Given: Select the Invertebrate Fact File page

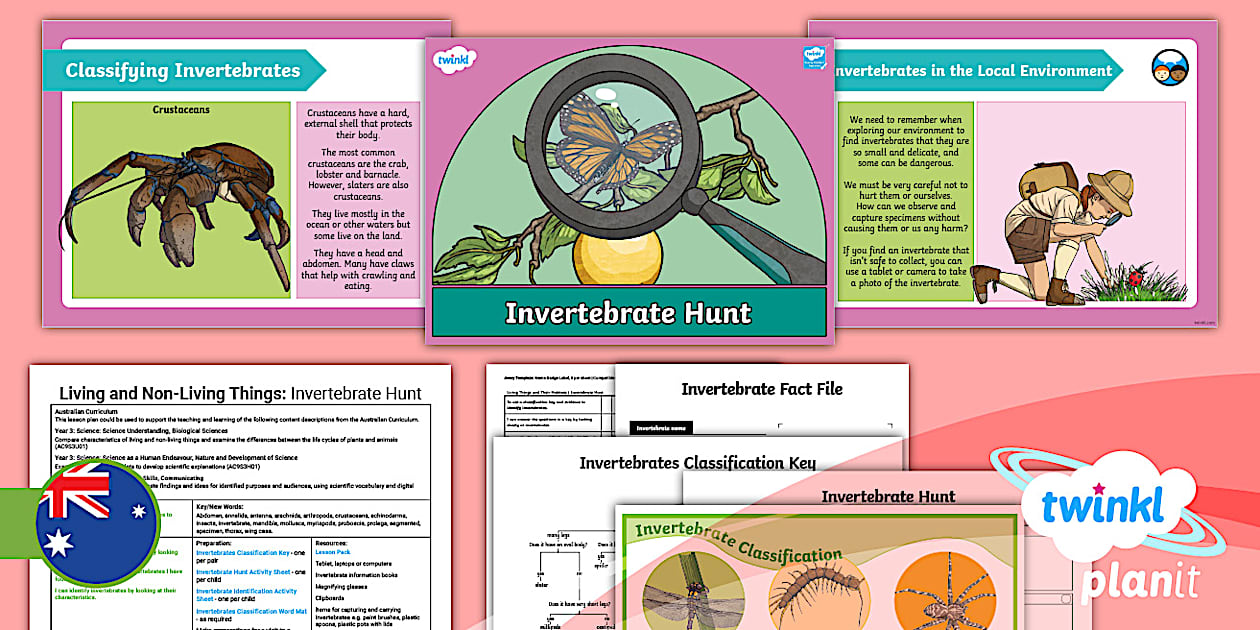Looking at the screenshot, I should pyautogui.click(x=762, y=388).
